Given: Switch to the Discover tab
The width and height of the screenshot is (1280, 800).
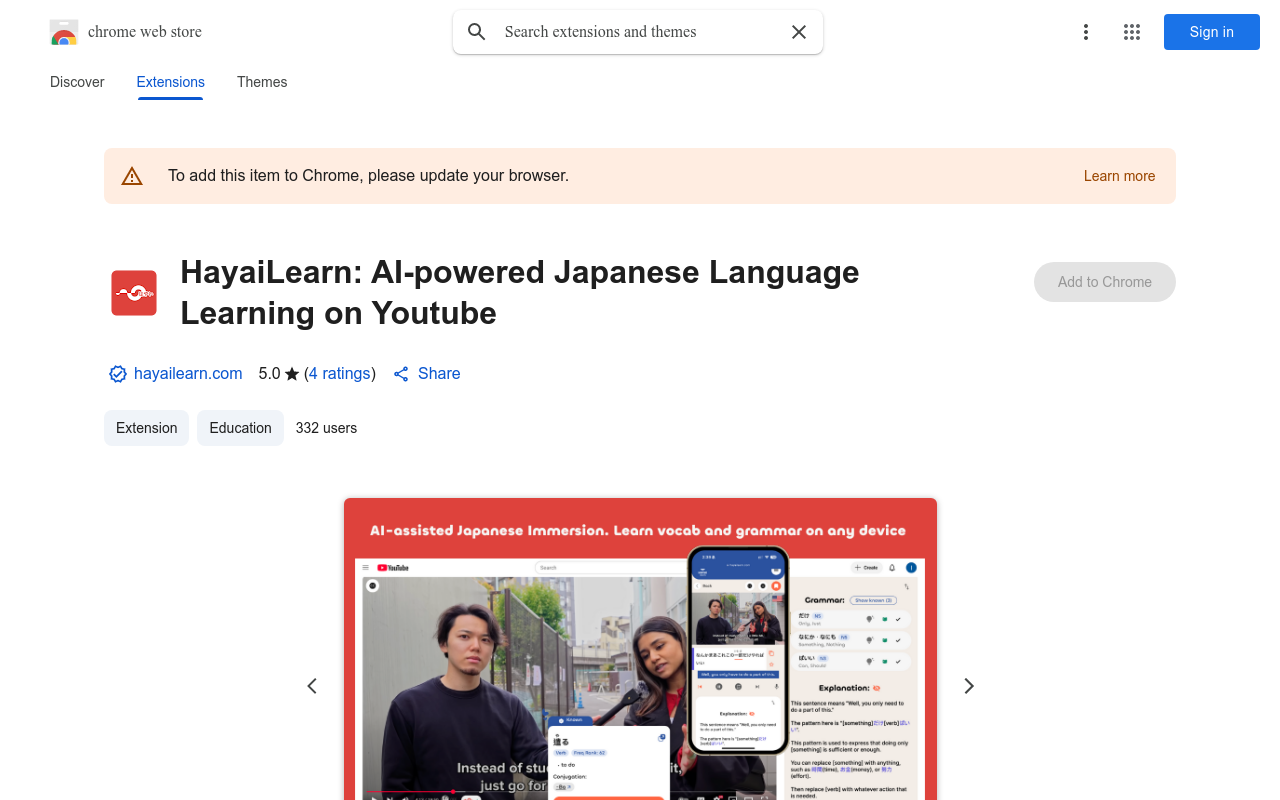Looking at the screenshot, I should tap(77, 82).
